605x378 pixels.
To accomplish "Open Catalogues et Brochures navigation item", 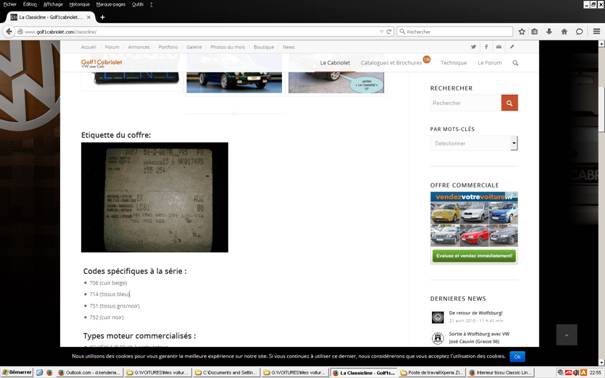I will (x=391, y=63).
